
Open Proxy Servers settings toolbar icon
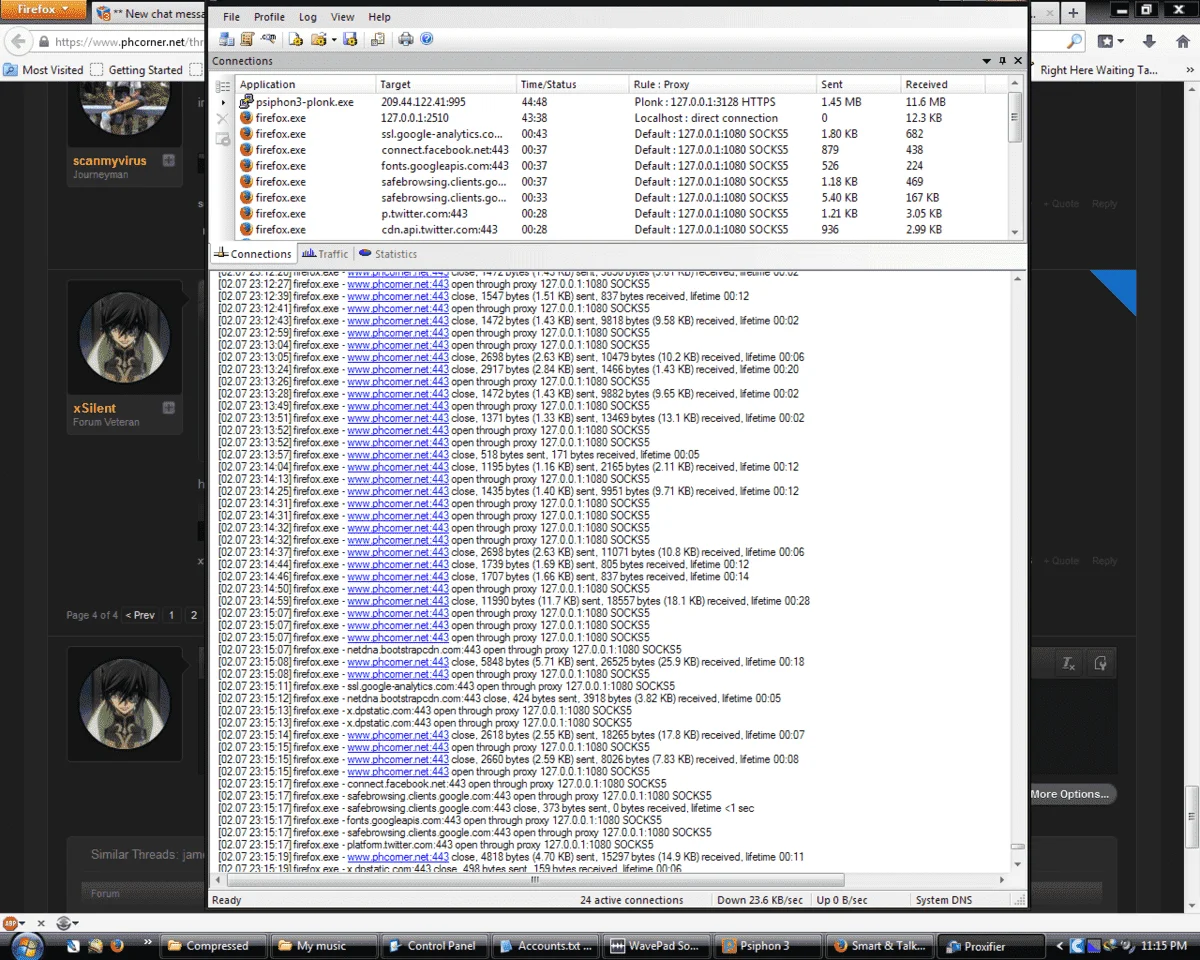click(227, 39)
